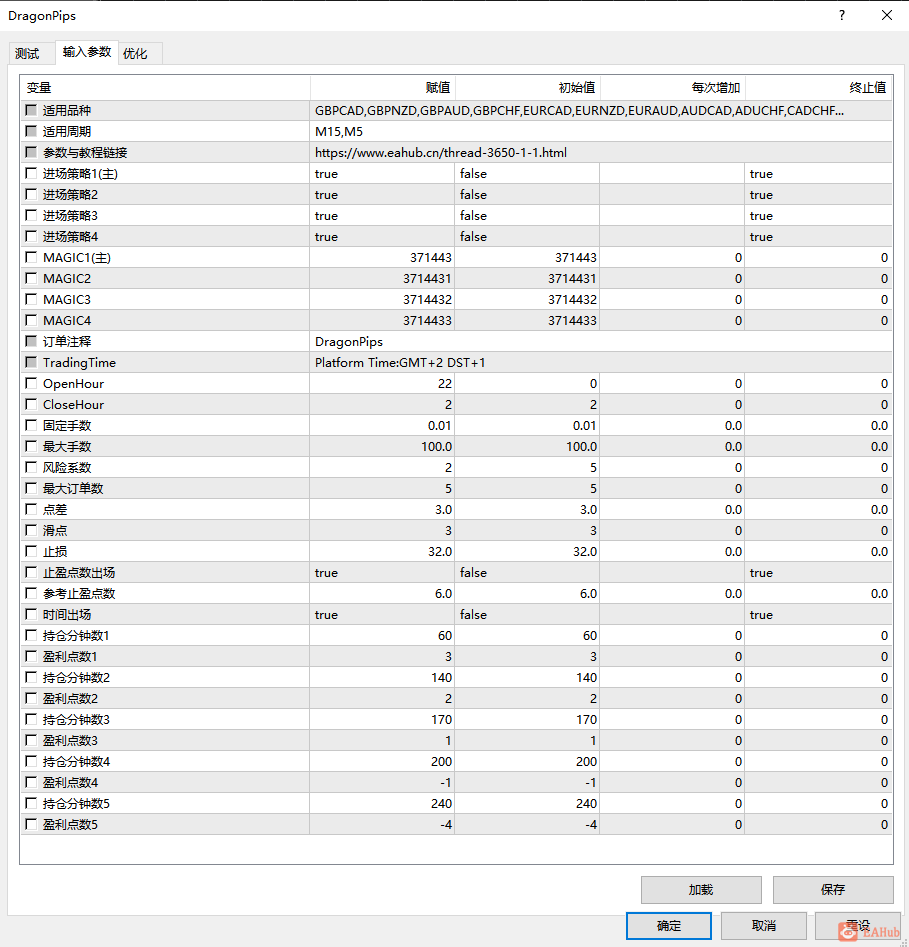Screen dimensions: 909x947
Task: Check the 持仓分钟数1 checkbox
Action: click(x=31, y=635)
